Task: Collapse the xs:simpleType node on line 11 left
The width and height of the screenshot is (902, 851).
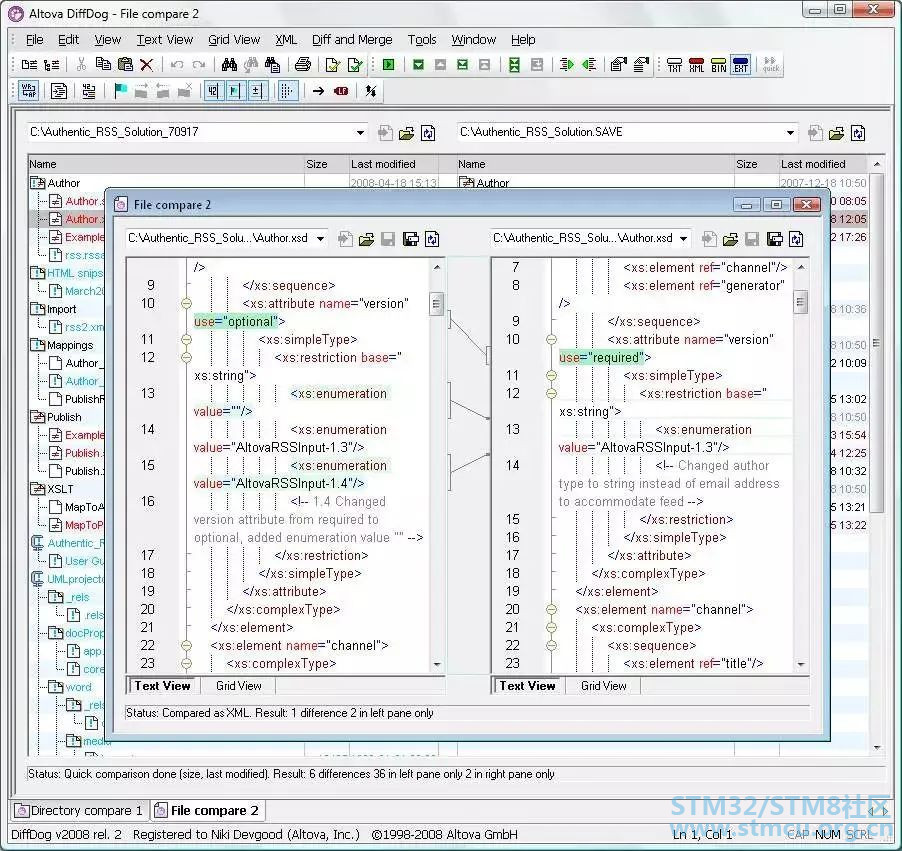Action: [x=186, y=339]
